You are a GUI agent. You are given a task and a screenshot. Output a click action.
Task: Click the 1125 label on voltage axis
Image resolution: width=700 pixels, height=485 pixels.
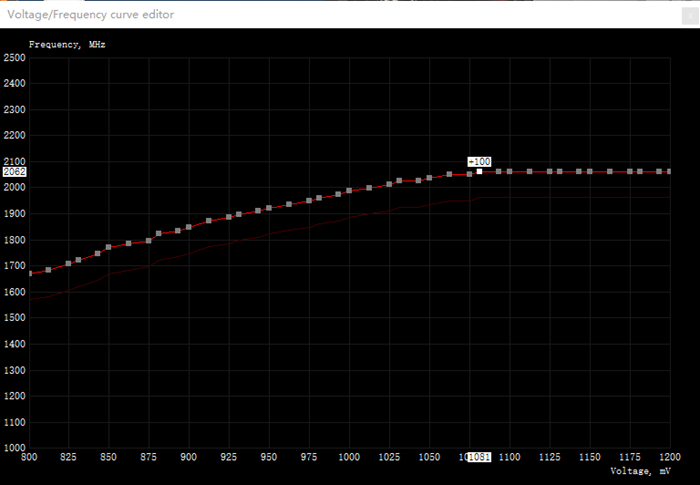pyautogui.click(x=550, y=457)
